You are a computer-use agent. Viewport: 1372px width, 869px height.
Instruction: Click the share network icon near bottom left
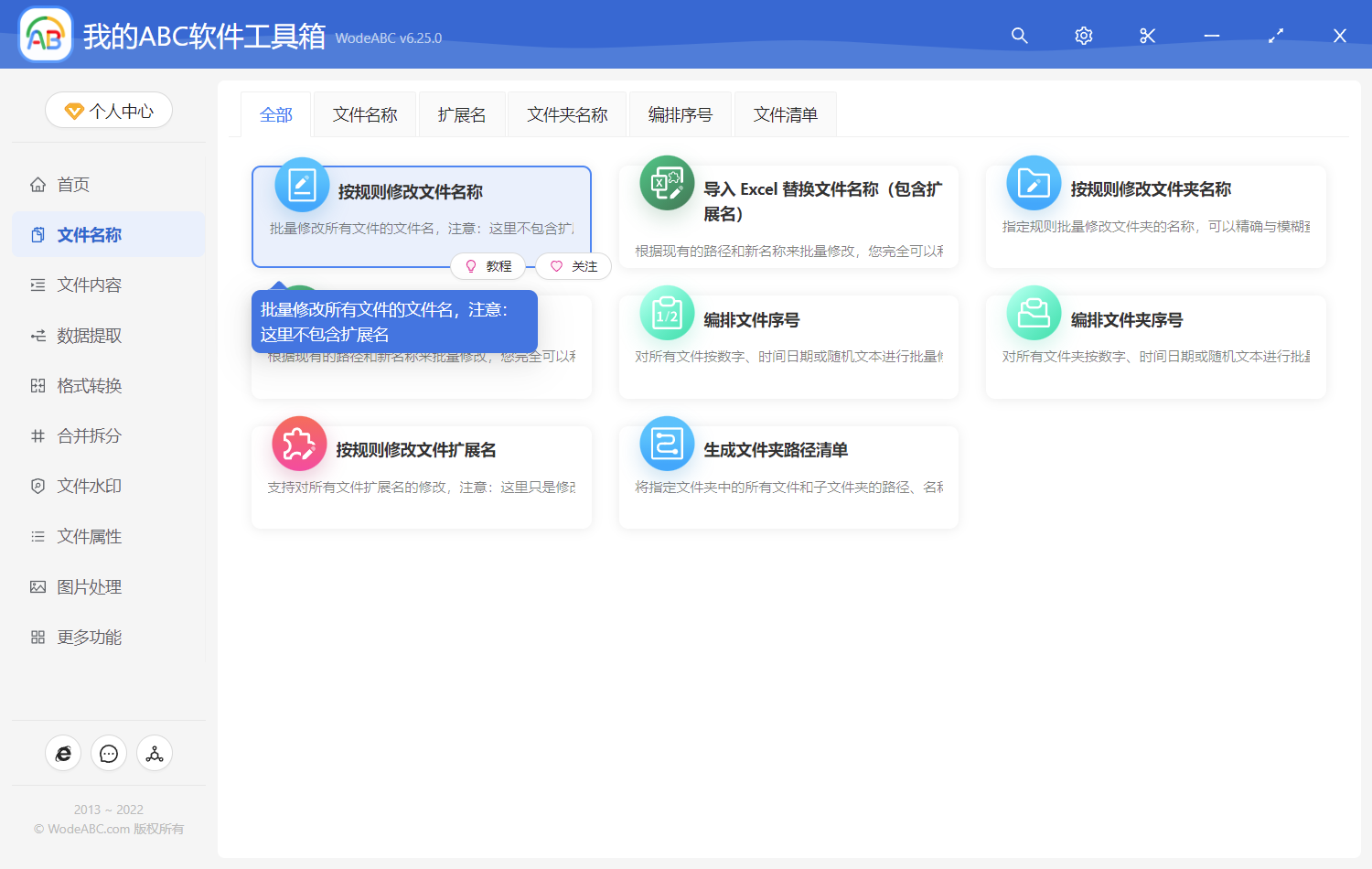tap(154, 753)
